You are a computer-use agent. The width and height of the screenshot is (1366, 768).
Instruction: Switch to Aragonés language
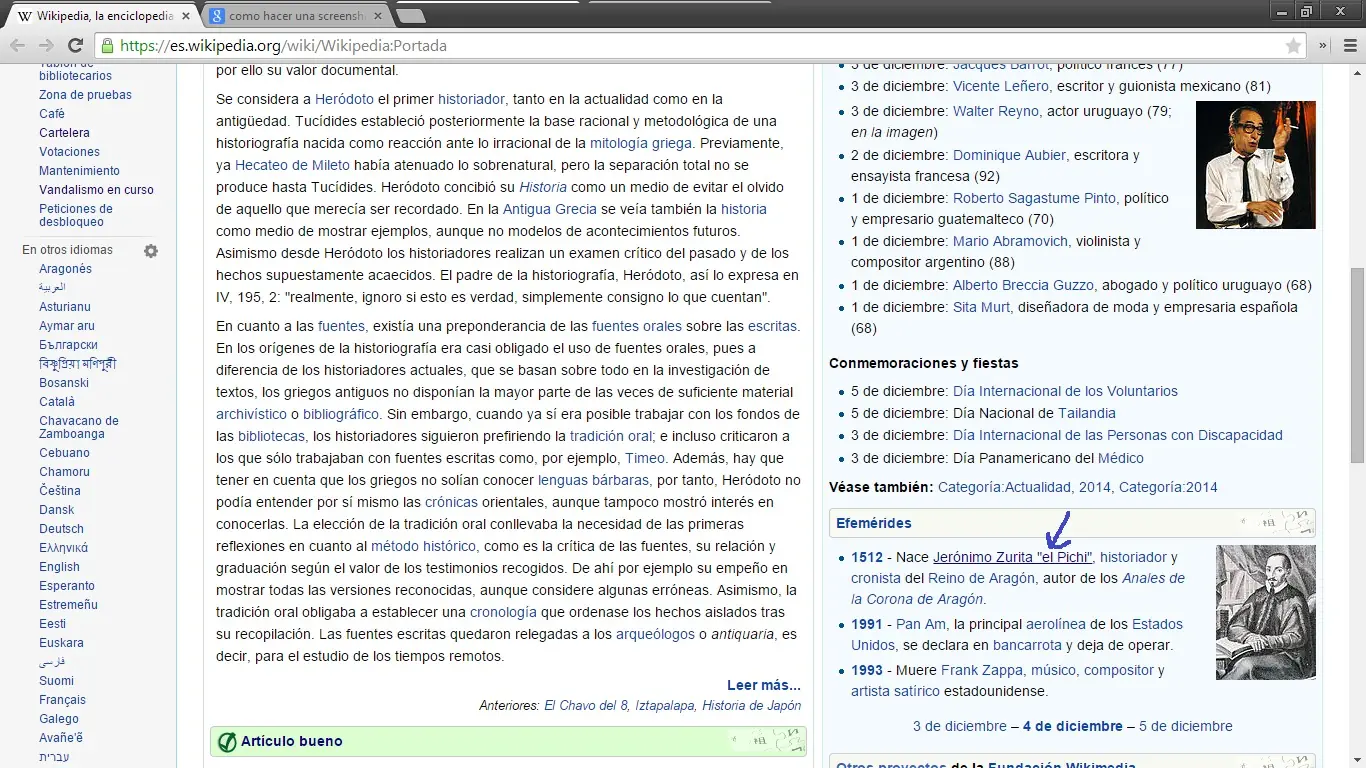click(x=65, y=269)
